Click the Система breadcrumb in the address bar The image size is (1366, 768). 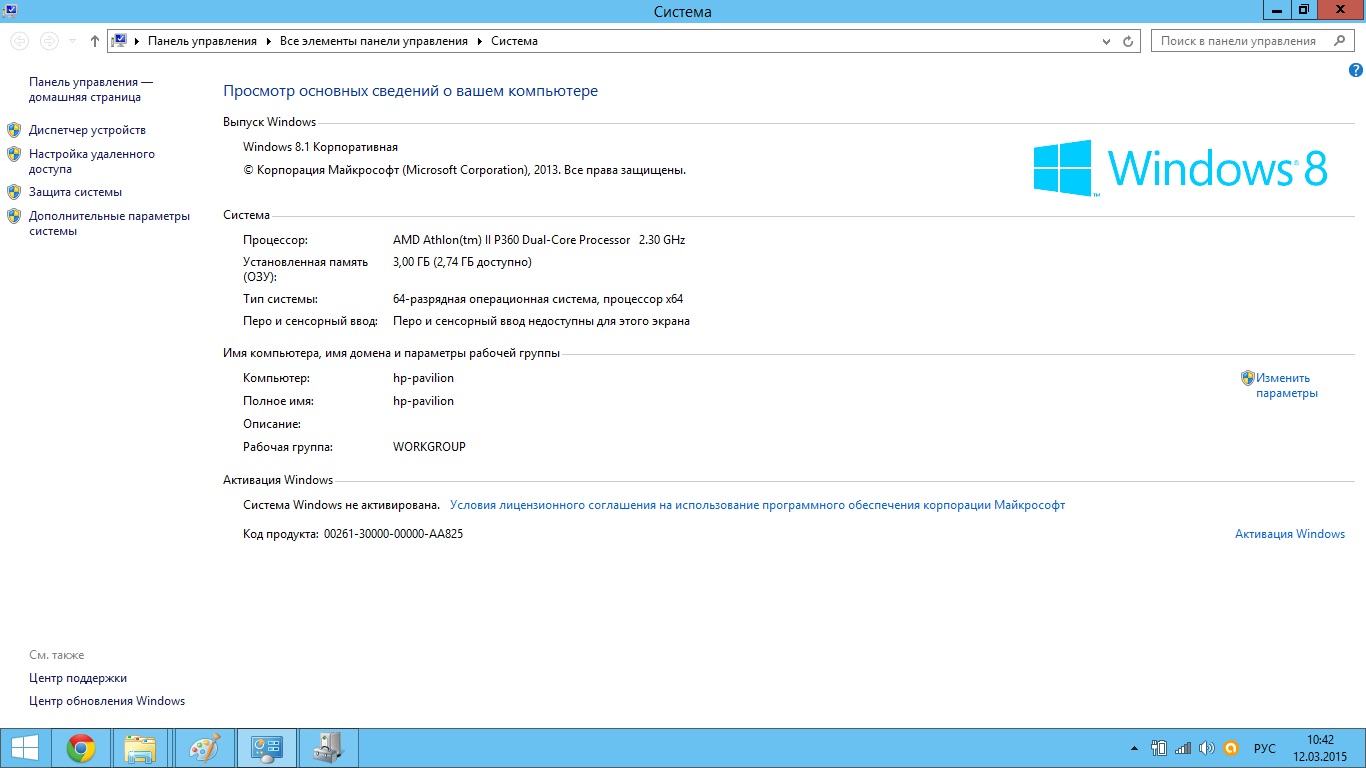pos(514,41)
